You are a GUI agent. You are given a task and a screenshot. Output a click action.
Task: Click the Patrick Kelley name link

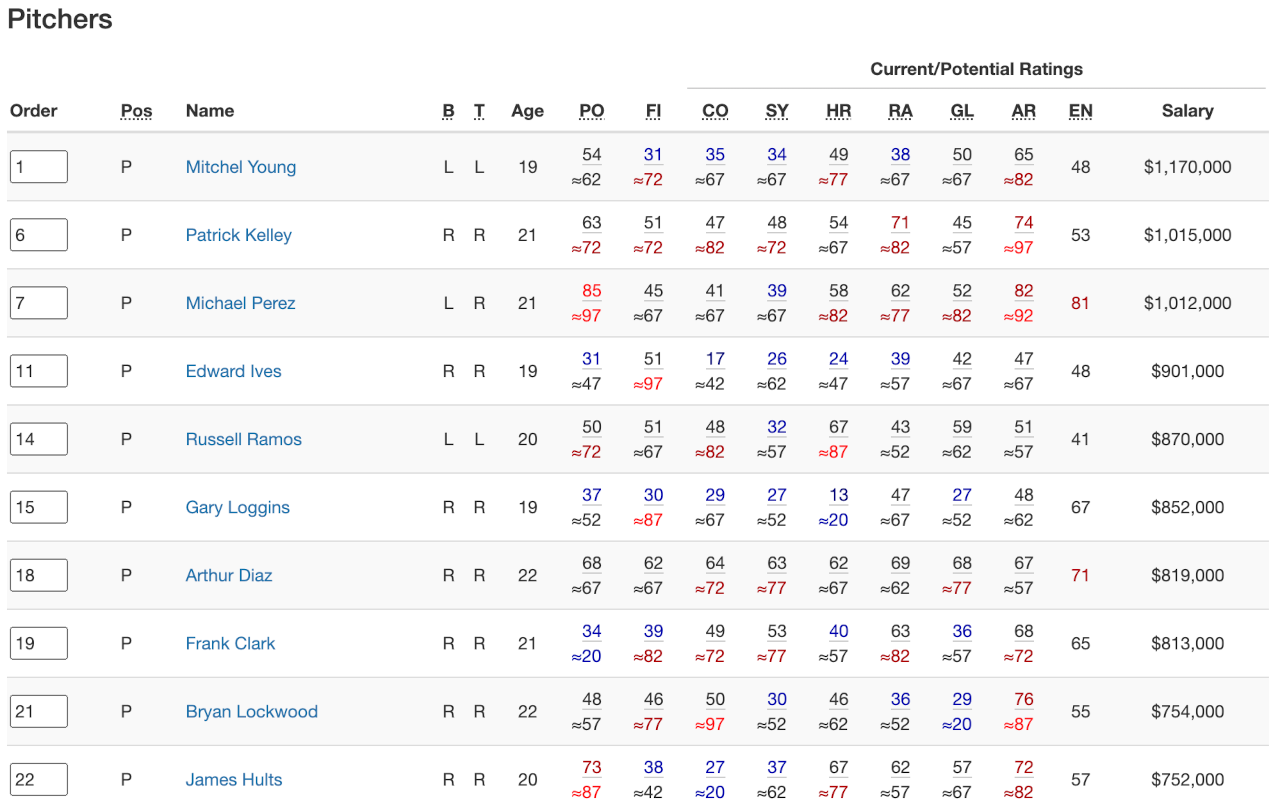point(238,235)
